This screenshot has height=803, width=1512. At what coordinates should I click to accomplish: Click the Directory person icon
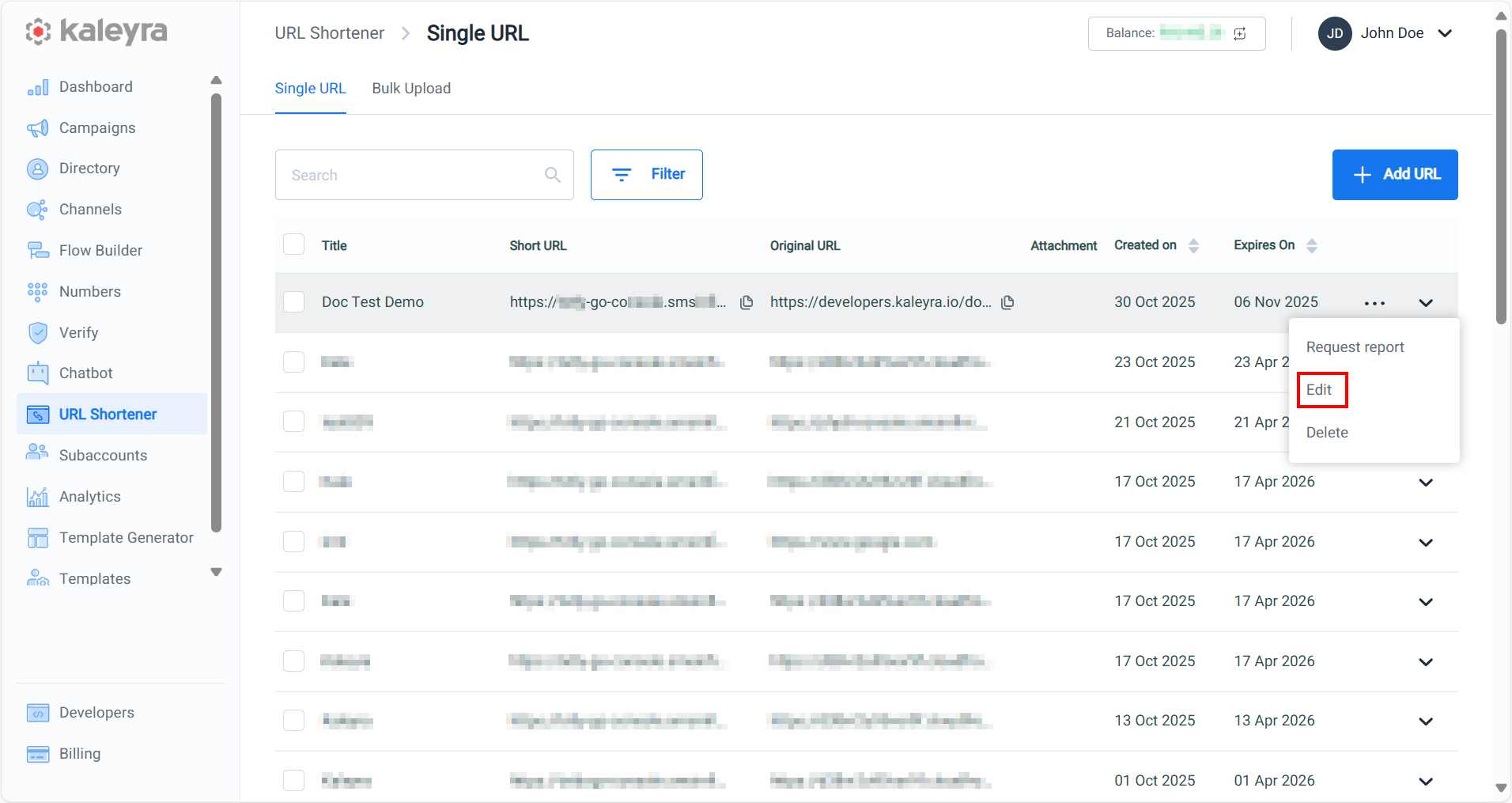pos(38,169)
